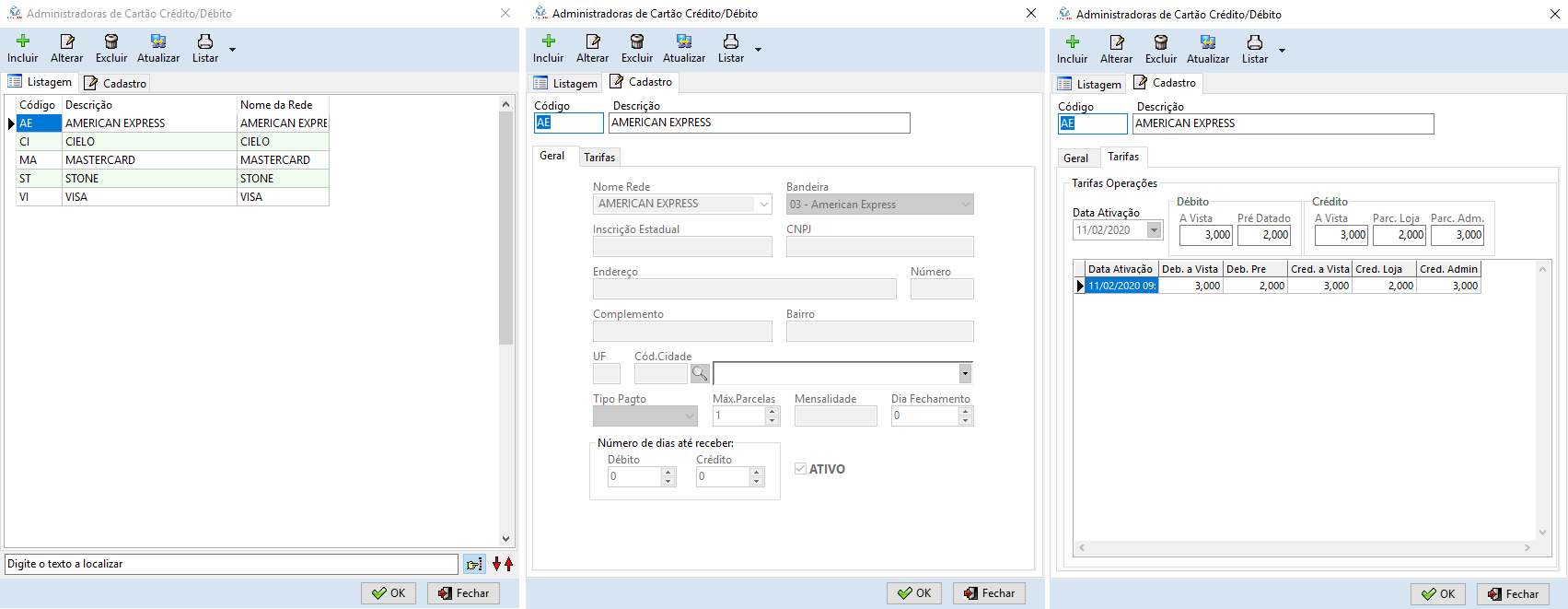1568x609 pixels.
Task: Open the Listar arrow menu in listing window
Action: [x=232, y=50]
